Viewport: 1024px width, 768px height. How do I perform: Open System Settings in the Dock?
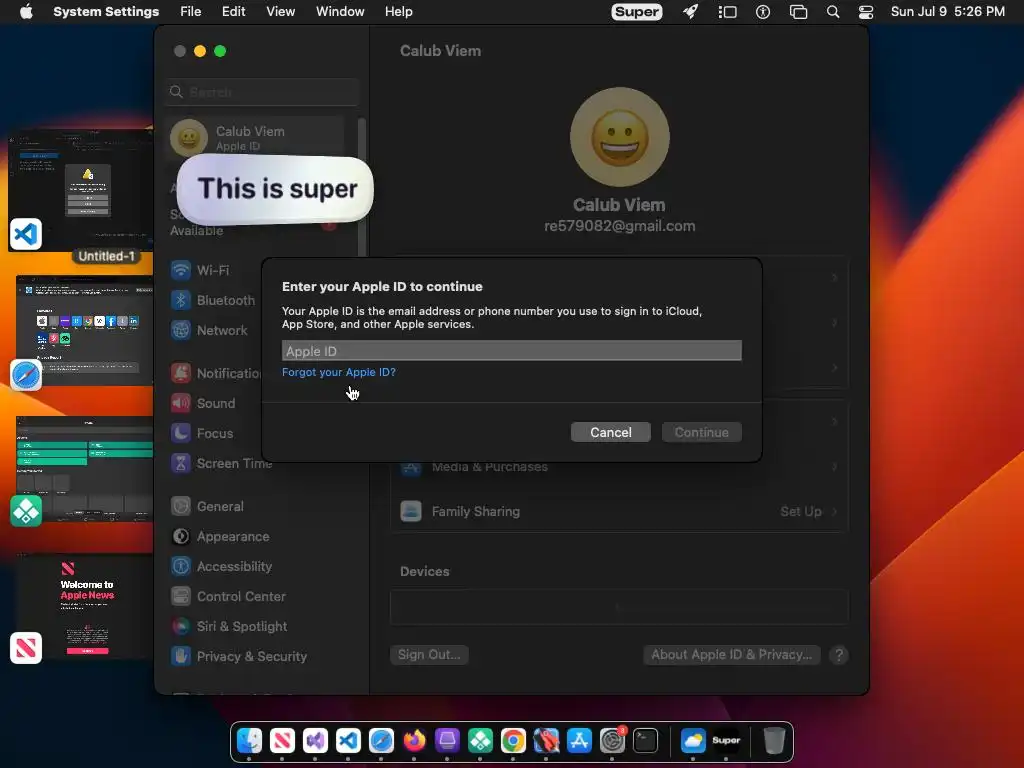(613, 741)
